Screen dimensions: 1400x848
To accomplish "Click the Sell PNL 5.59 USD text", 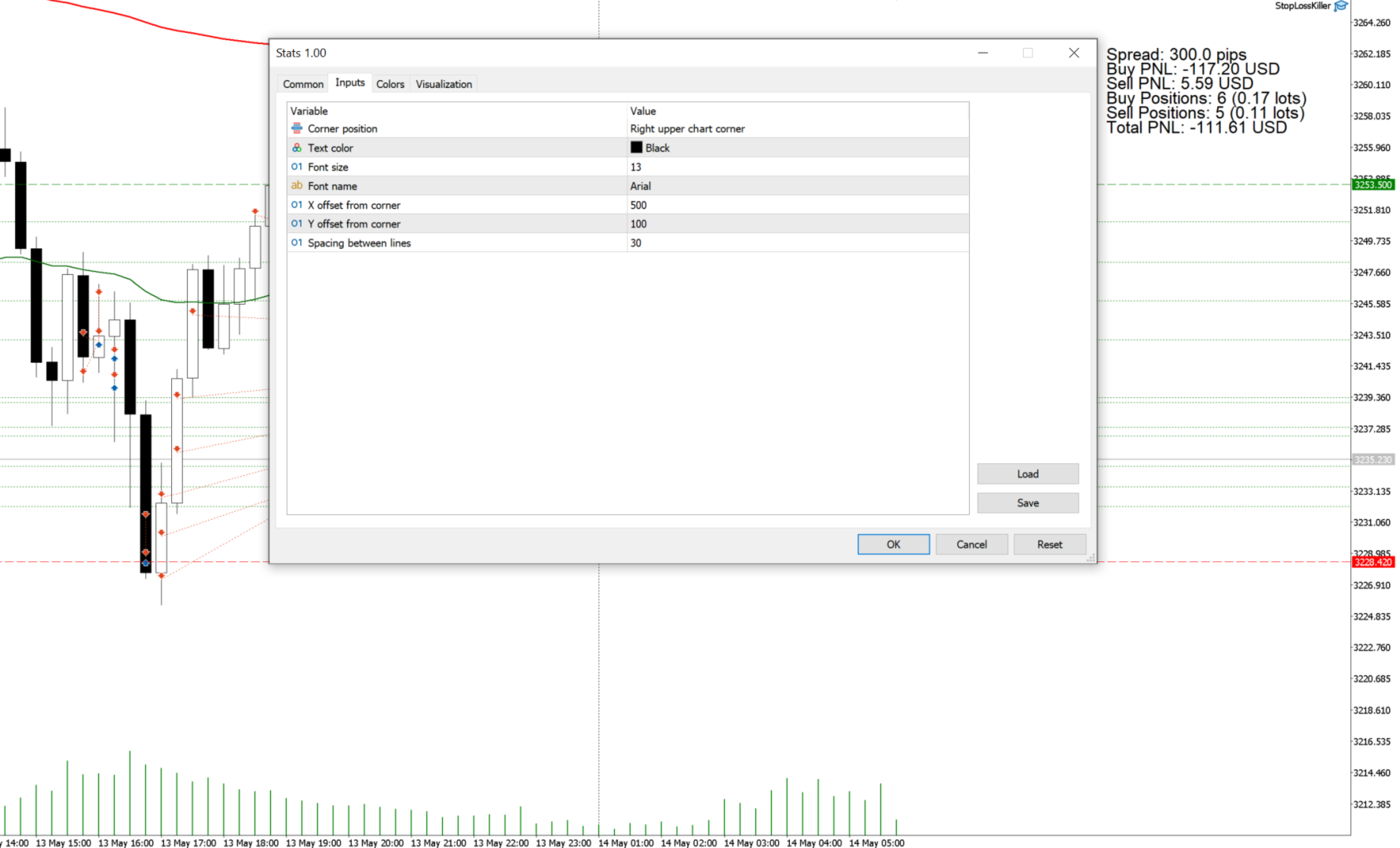I will (x=1179, y=83).
